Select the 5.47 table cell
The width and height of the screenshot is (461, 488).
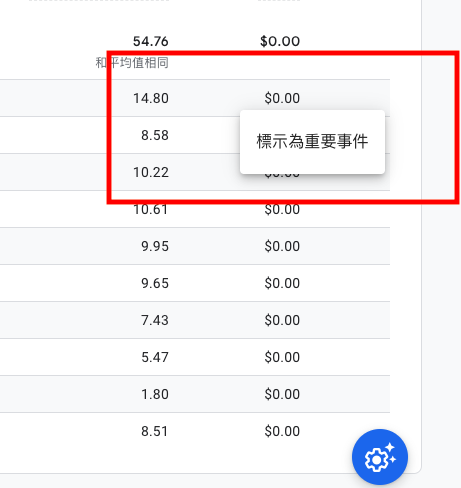click(x=155, y=357)
